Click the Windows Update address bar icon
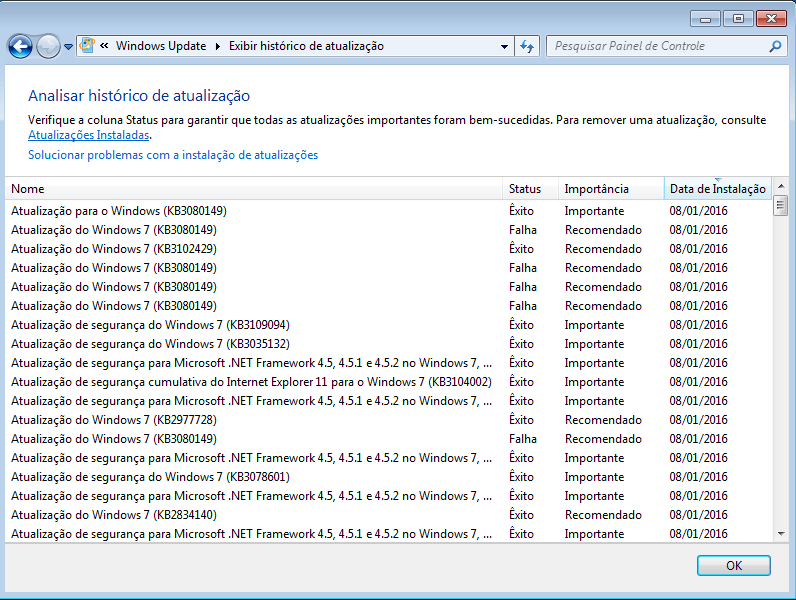Viewport: 796px width, 600px height. (x=87, y=46)
